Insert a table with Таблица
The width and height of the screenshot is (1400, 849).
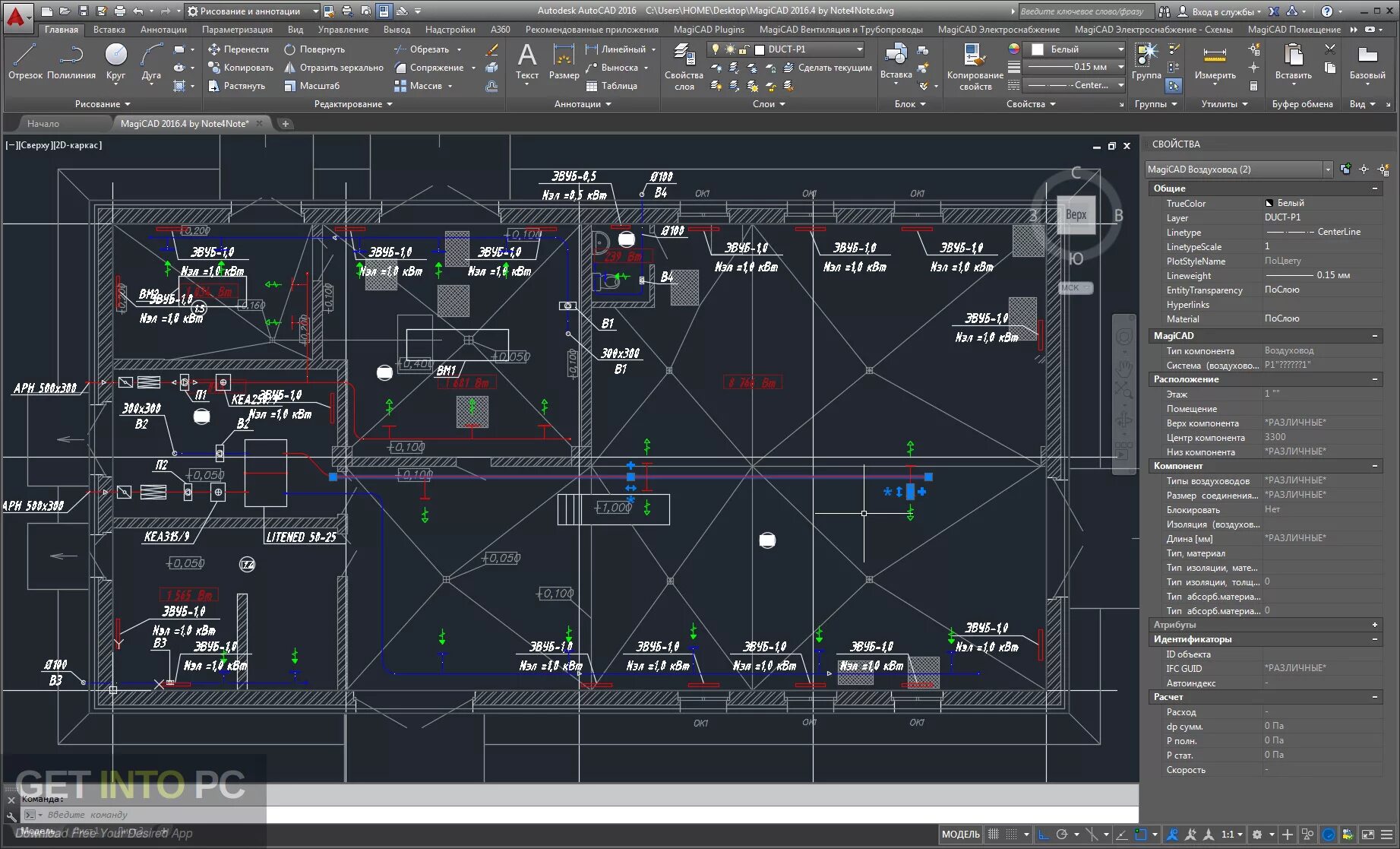tap(612, 86)
